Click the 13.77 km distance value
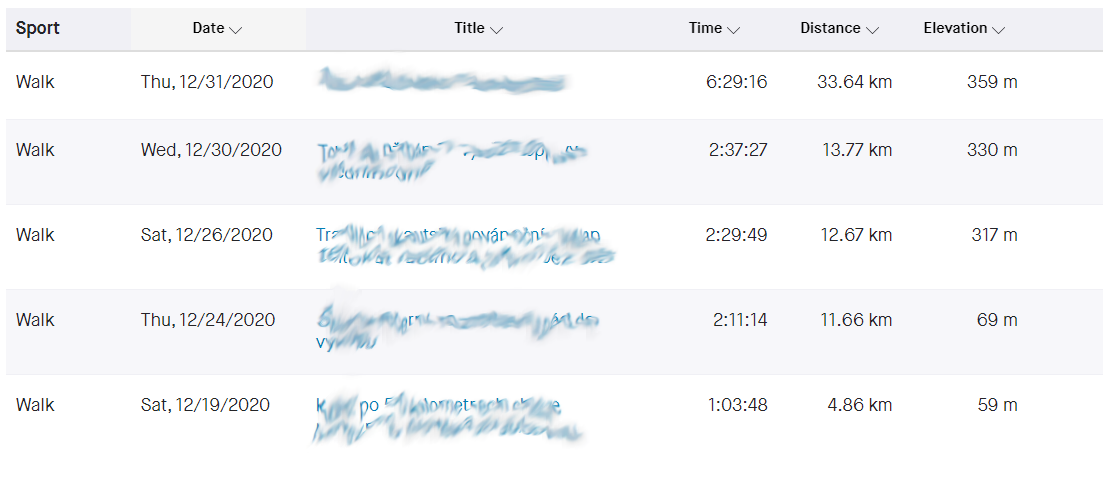The width and height of the screenshot is (1112, 488). (854, 150)
